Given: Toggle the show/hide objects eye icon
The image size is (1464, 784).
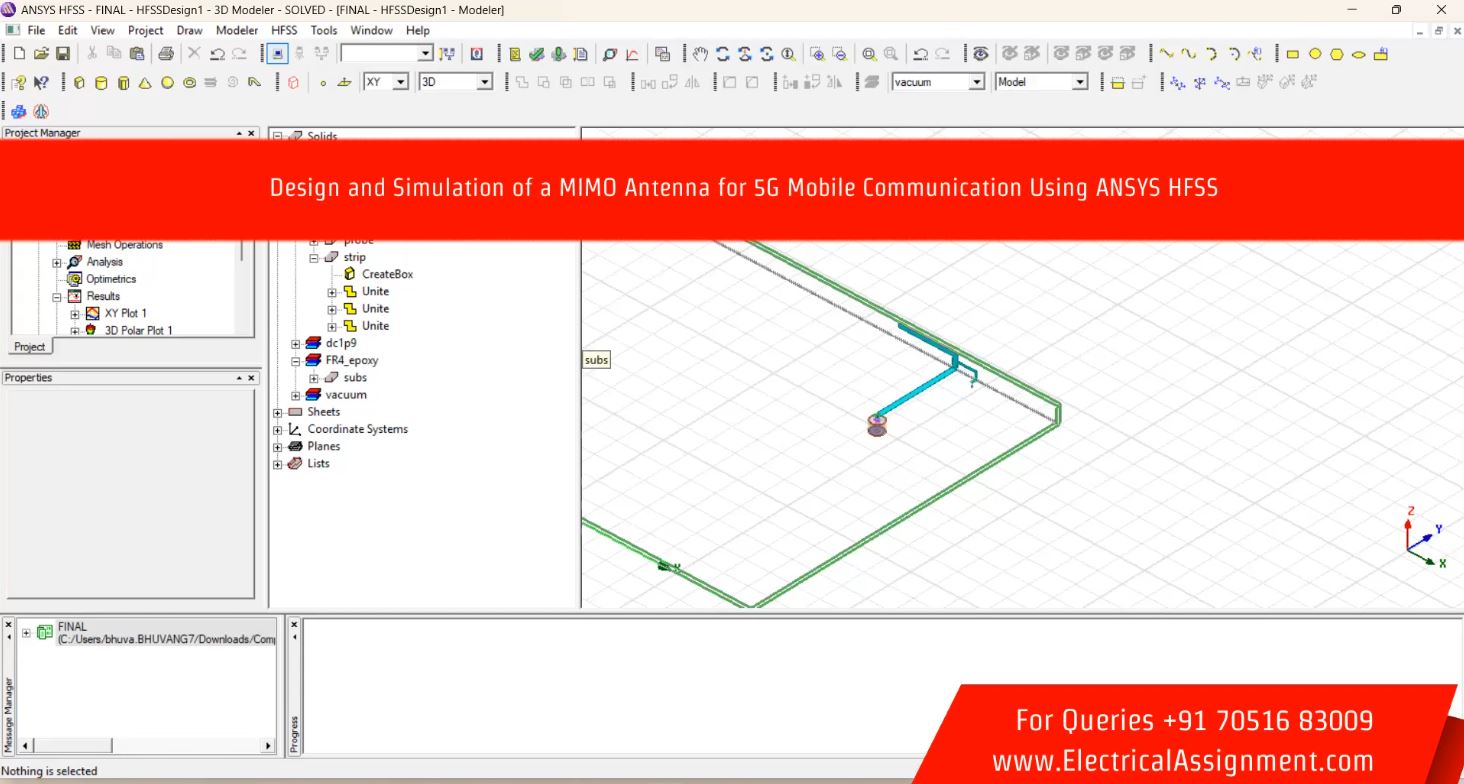Looking at the screenshot, I should (x=981, y=54).
